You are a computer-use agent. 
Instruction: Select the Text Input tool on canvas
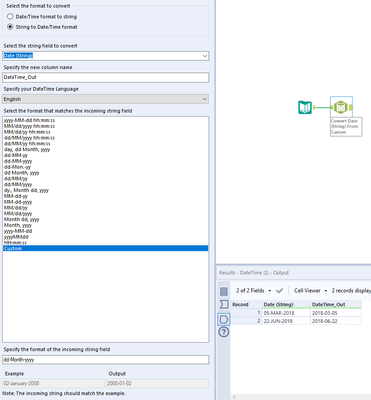(305, 107)
